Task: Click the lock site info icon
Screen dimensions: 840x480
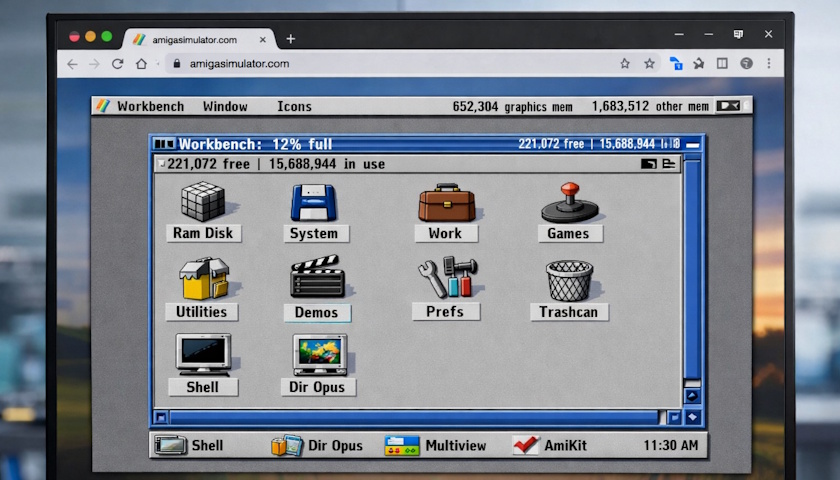Action: point(177,64)
